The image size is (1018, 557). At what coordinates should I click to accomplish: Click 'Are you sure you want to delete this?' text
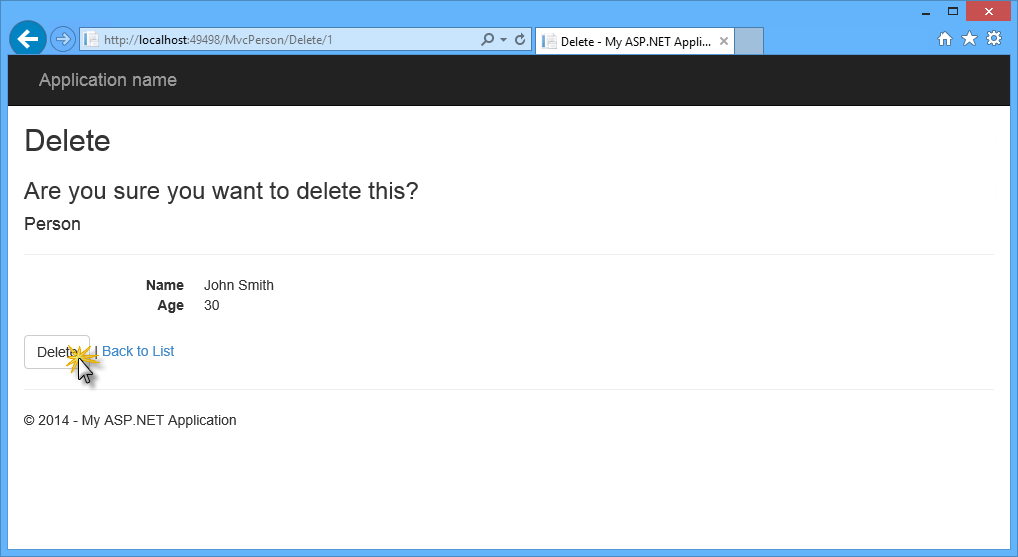[221, 191]
